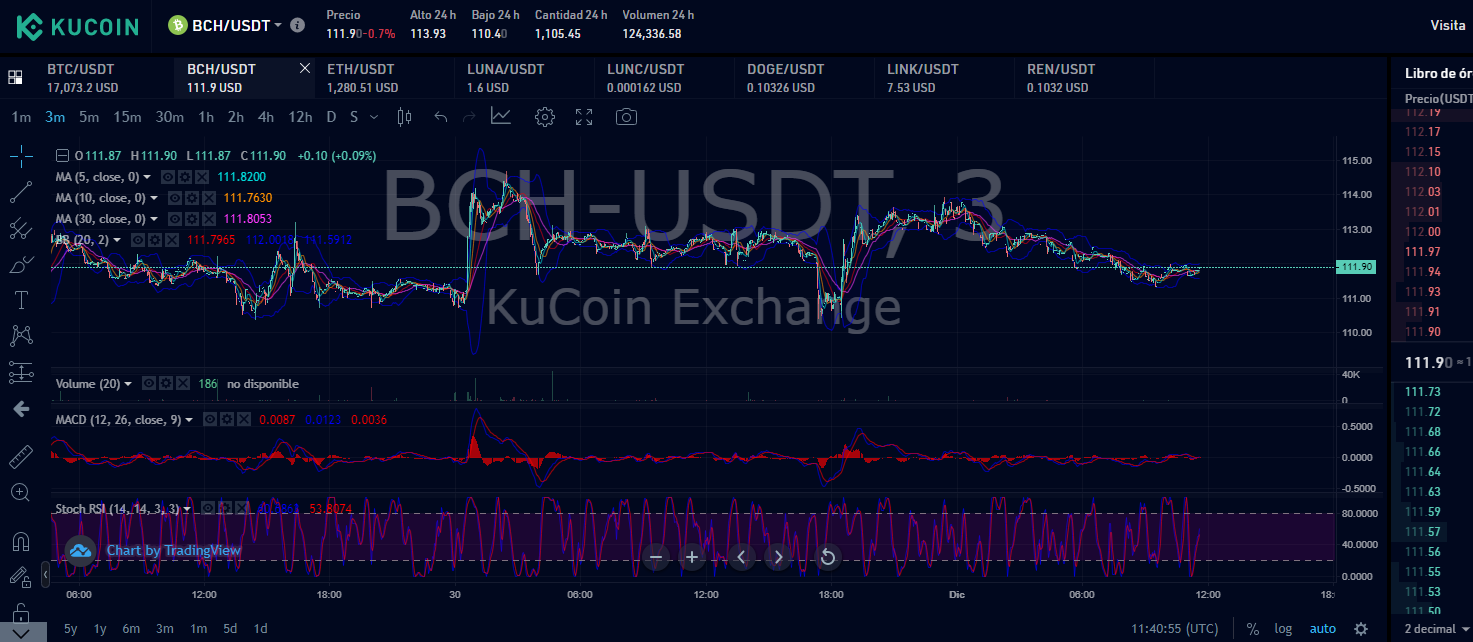The width and height of the screenshot is (1473, 642).
Task: Enter fullscreen chart mode
Action: 585,117
